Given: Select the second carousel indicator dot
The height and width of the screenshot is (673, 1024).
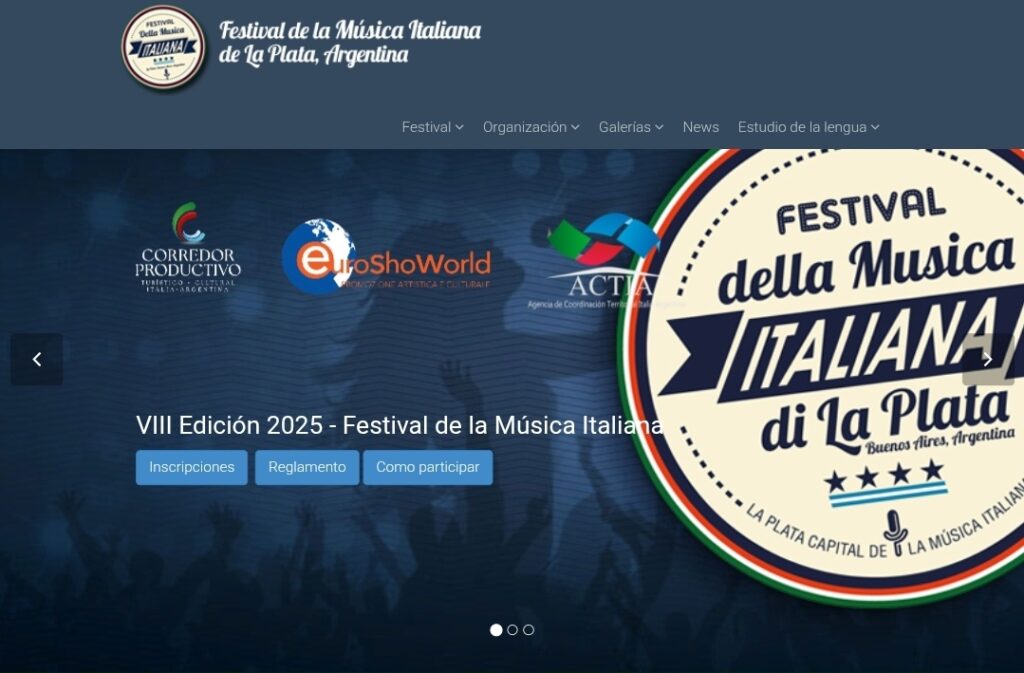Looking at the screenshot, I should [x=513, y=630].
